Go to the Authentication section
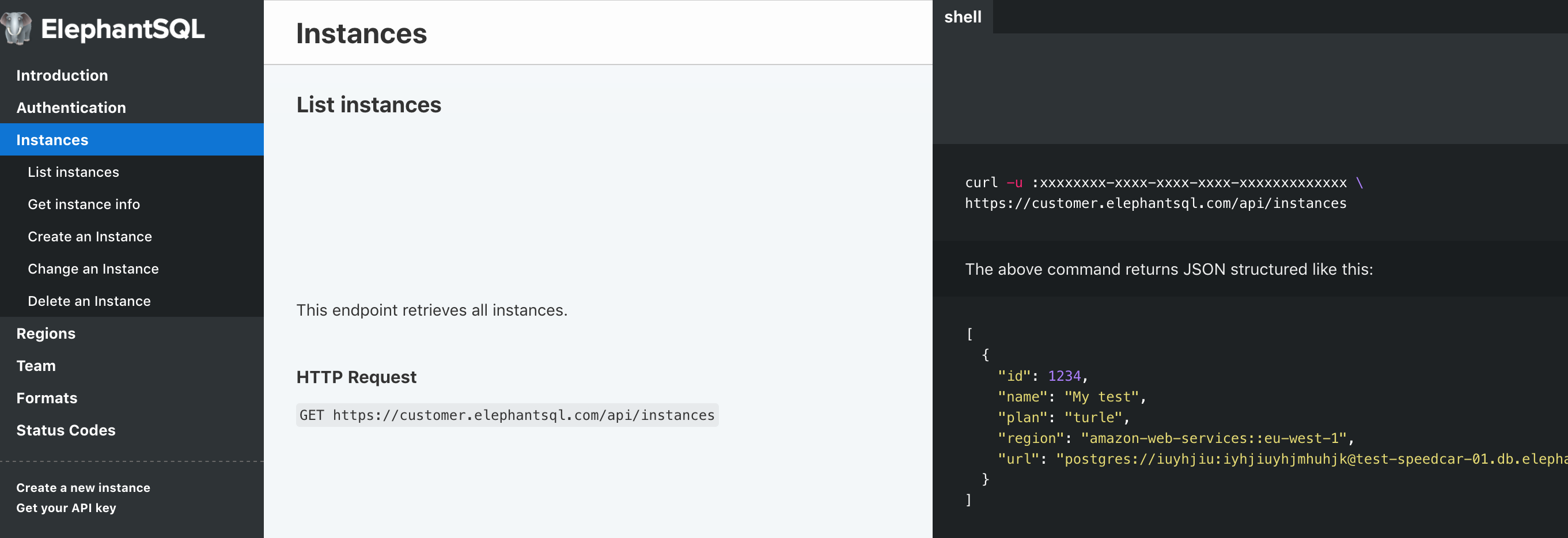 (x=71, y=108)
